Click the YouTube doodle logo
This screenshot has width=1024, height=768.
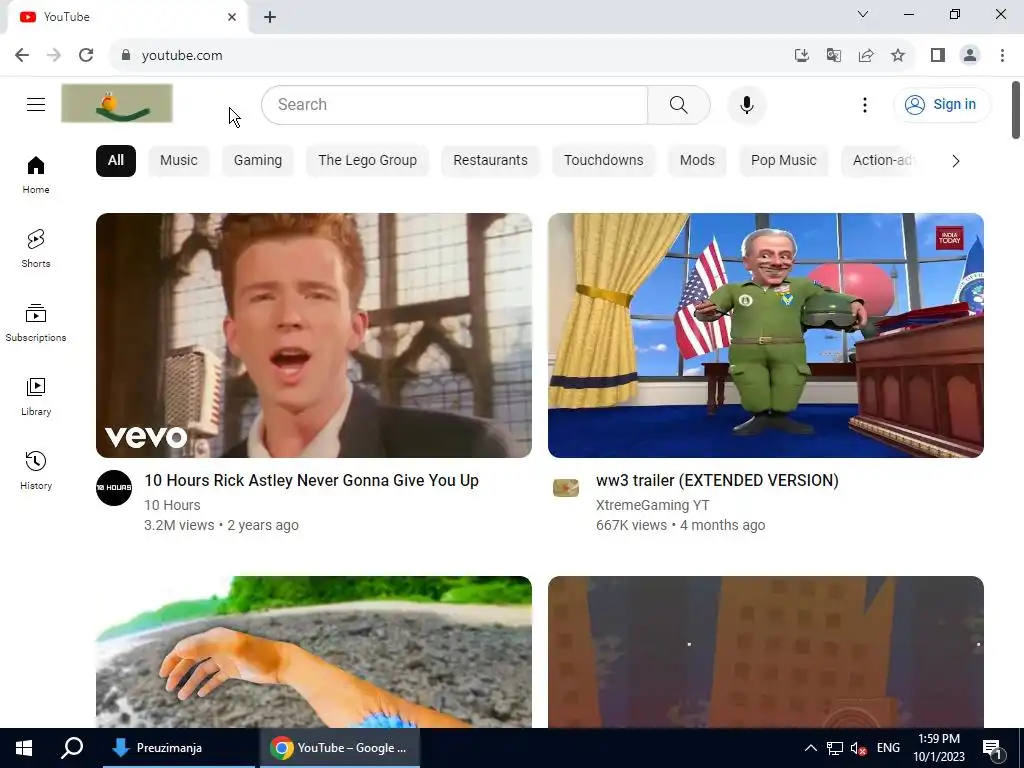click(117, 103)
